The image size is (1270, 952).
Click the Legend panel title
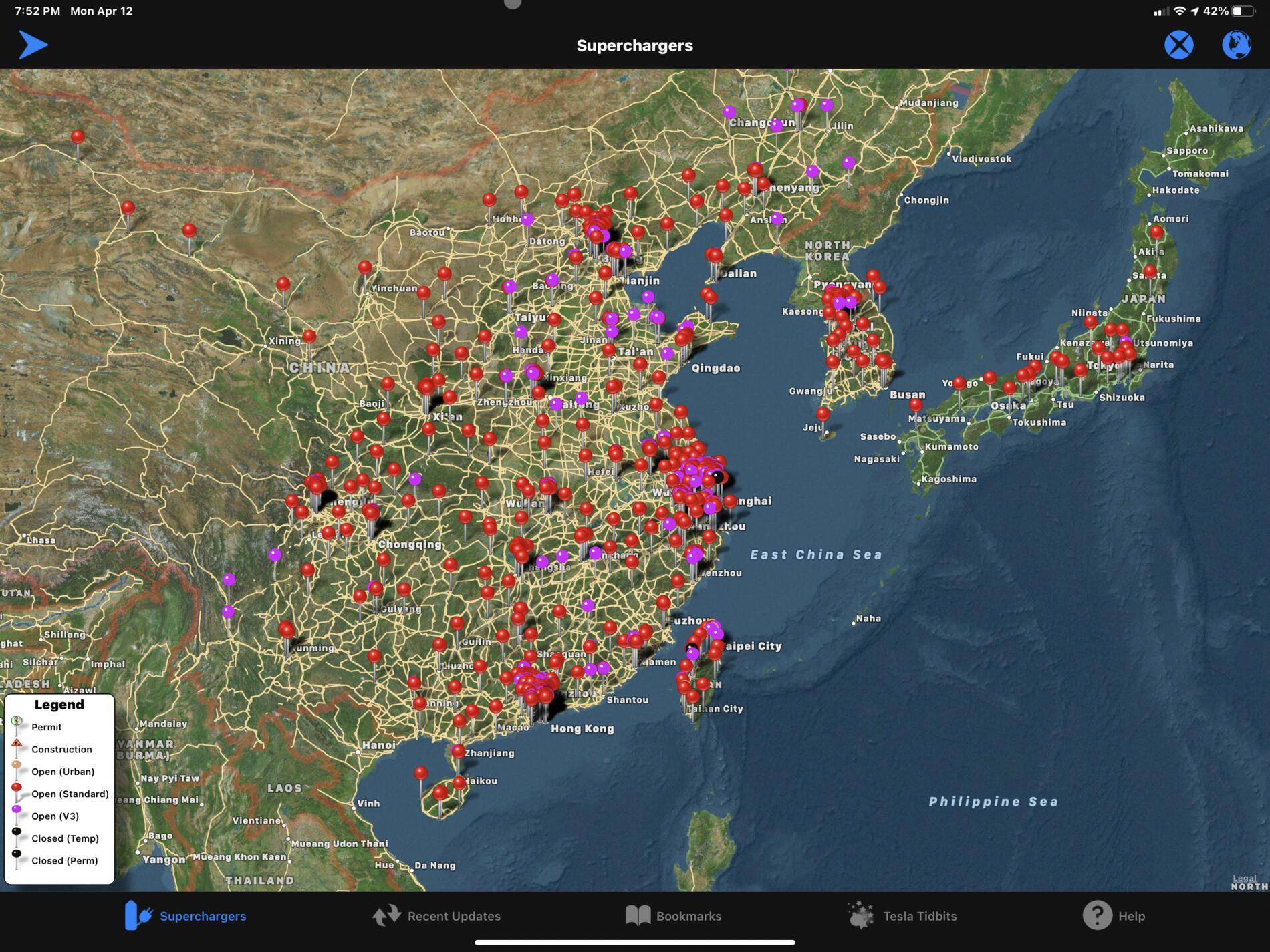[59, 705]
